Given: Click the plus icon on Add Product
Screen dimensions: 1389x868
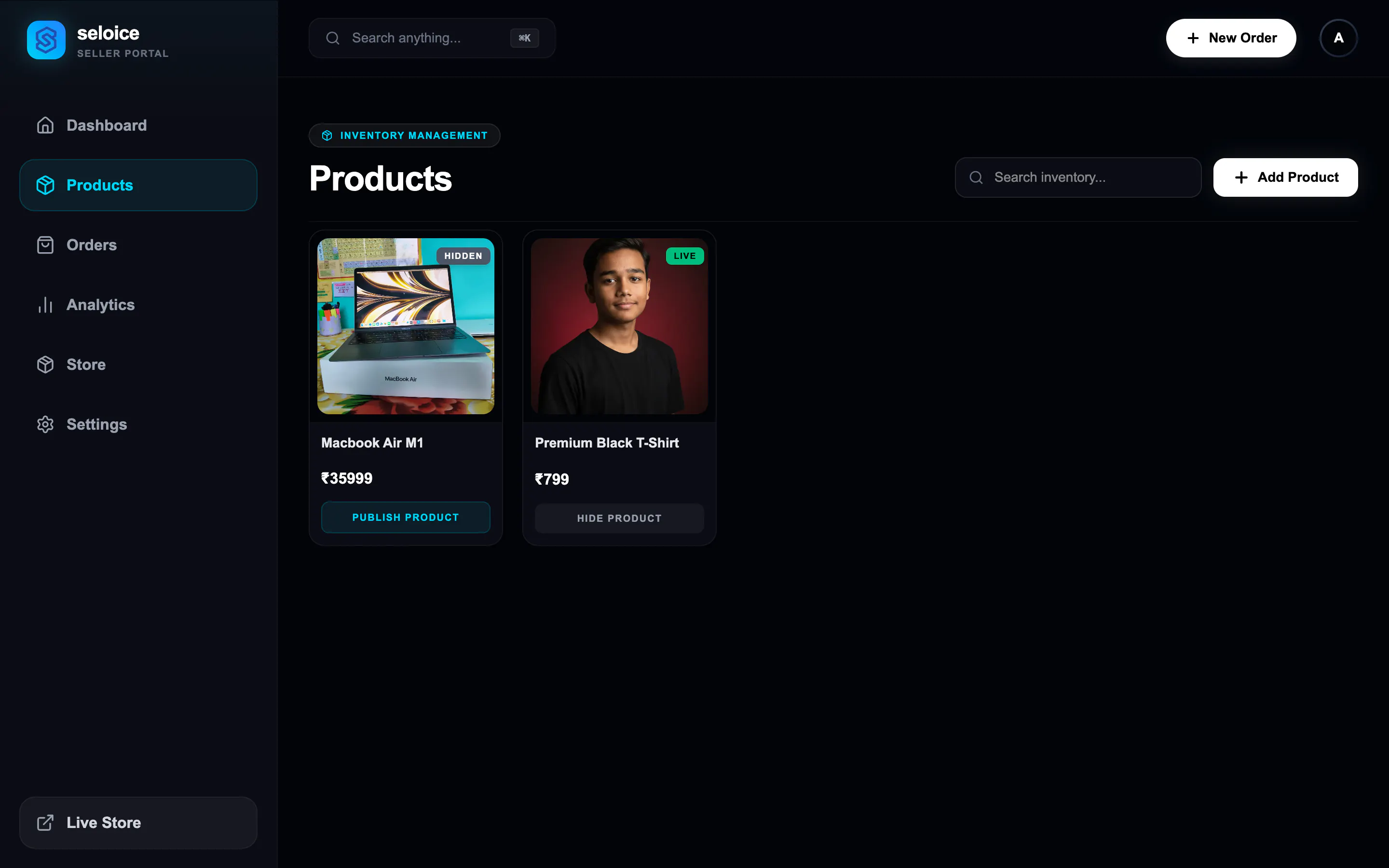Looking at the screenshot, I should click(x=1241, y=177).
